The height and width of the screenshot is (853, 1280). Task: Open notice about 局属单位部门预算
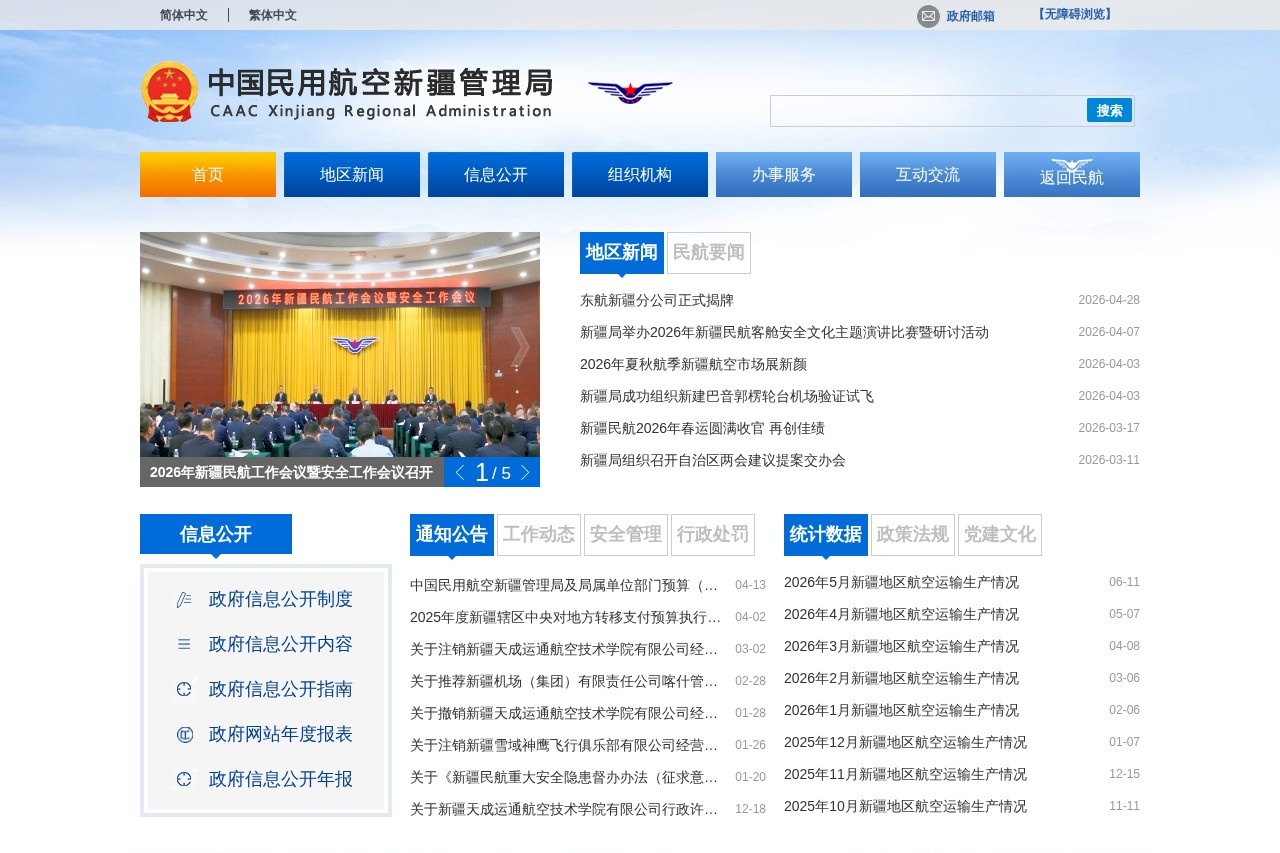(x=565, y=585)
